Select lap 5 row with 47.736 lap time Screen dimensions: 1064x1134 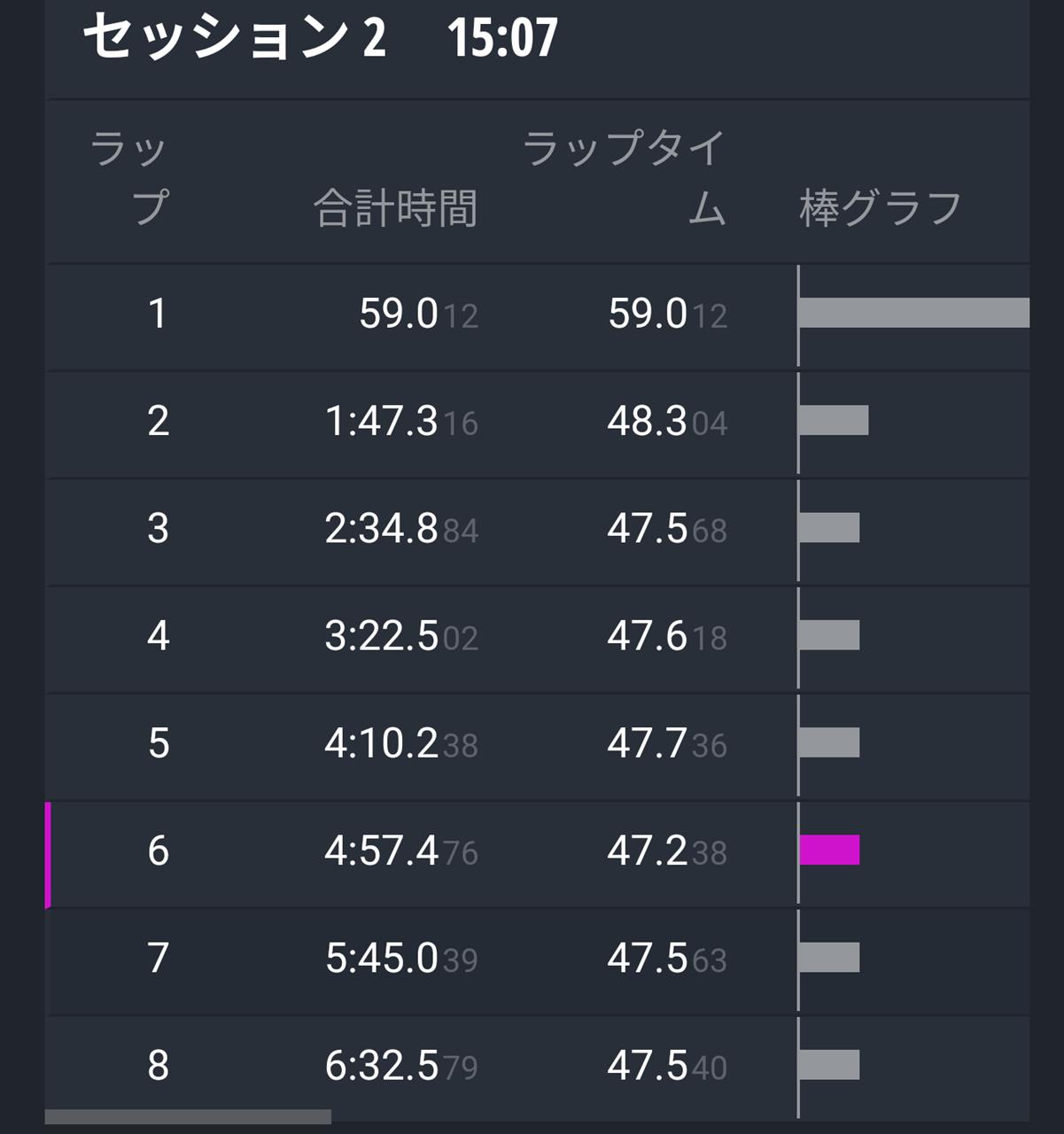tap(538, 744)
